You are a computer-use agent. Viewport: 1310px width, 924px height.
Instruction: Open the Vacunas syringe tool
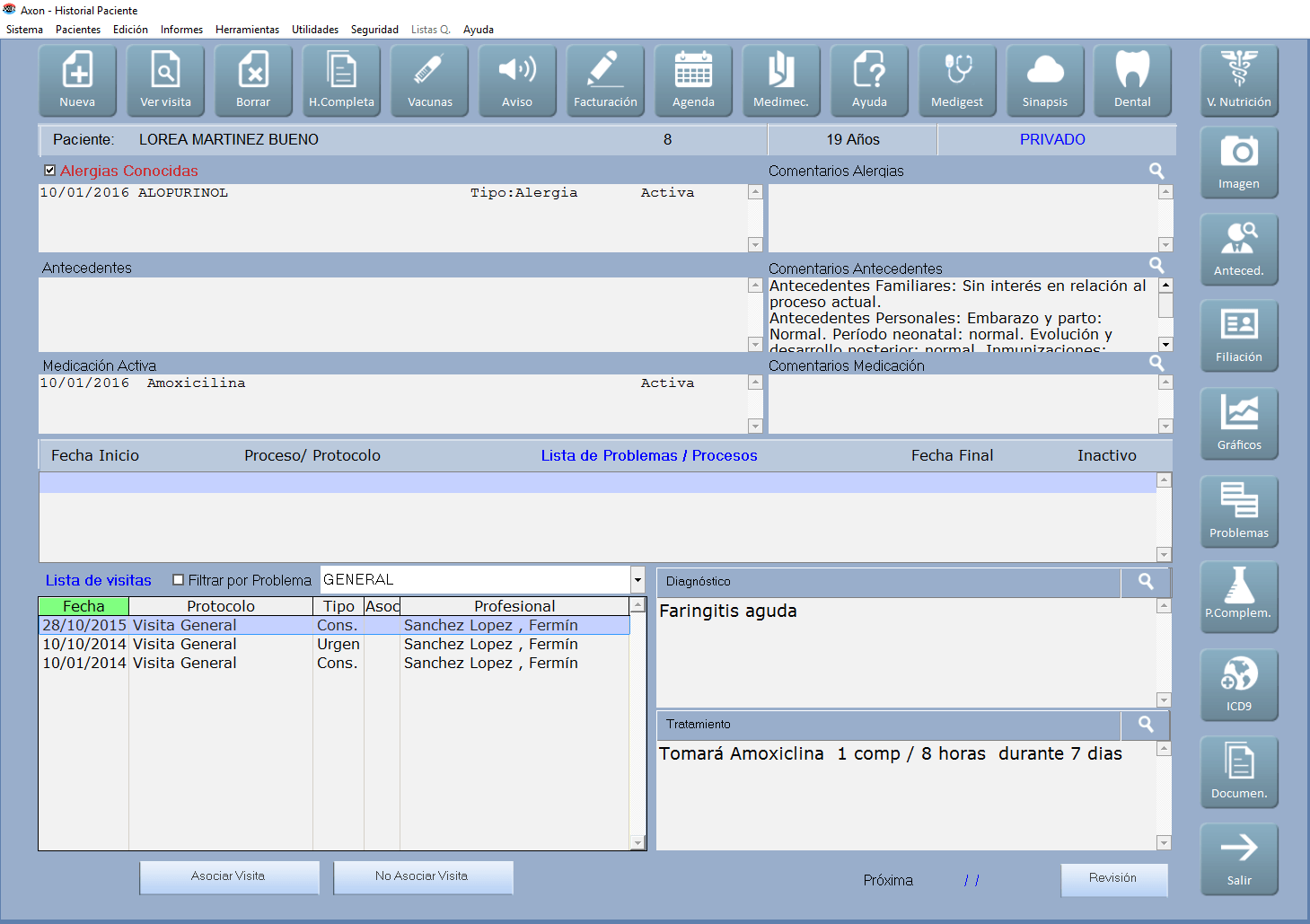429,81
